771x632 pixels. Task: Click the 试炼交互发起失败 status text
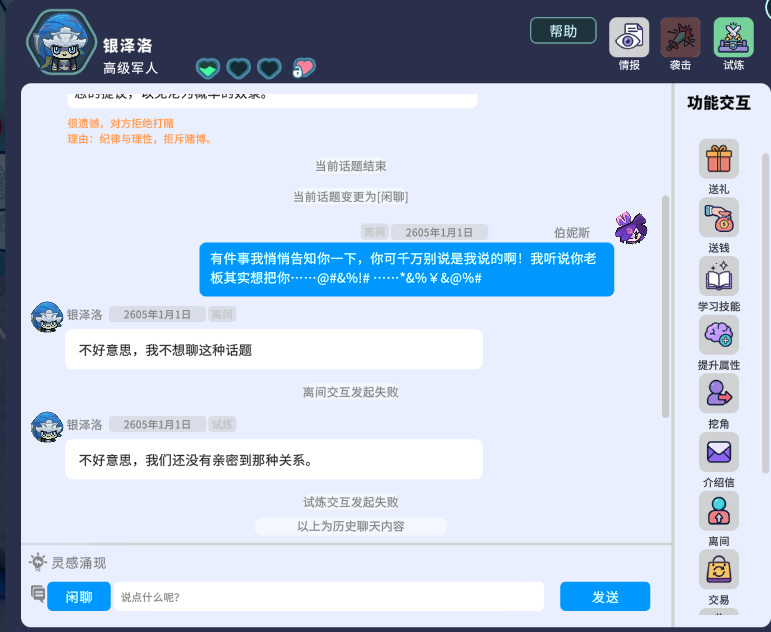pos(351,502)
